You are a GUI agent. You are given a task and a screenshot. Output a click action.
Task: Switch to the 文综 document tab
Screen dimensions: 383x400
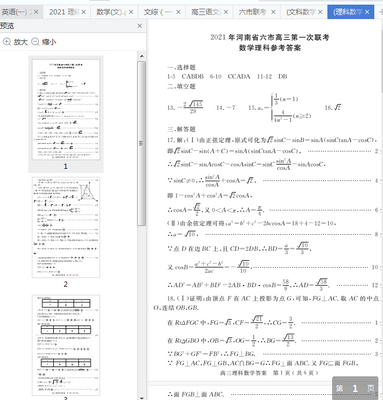point(161,12)
